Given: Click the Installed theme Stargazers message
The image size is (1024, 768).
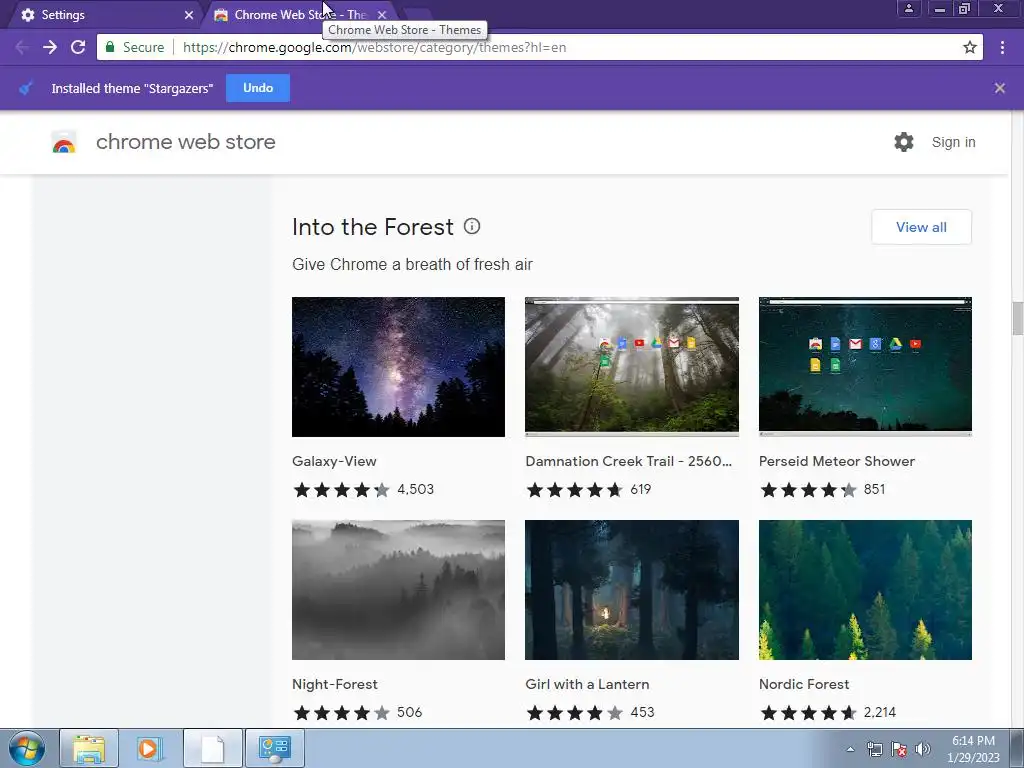Looking at the screenshot, I should click(x=132, y=88).
